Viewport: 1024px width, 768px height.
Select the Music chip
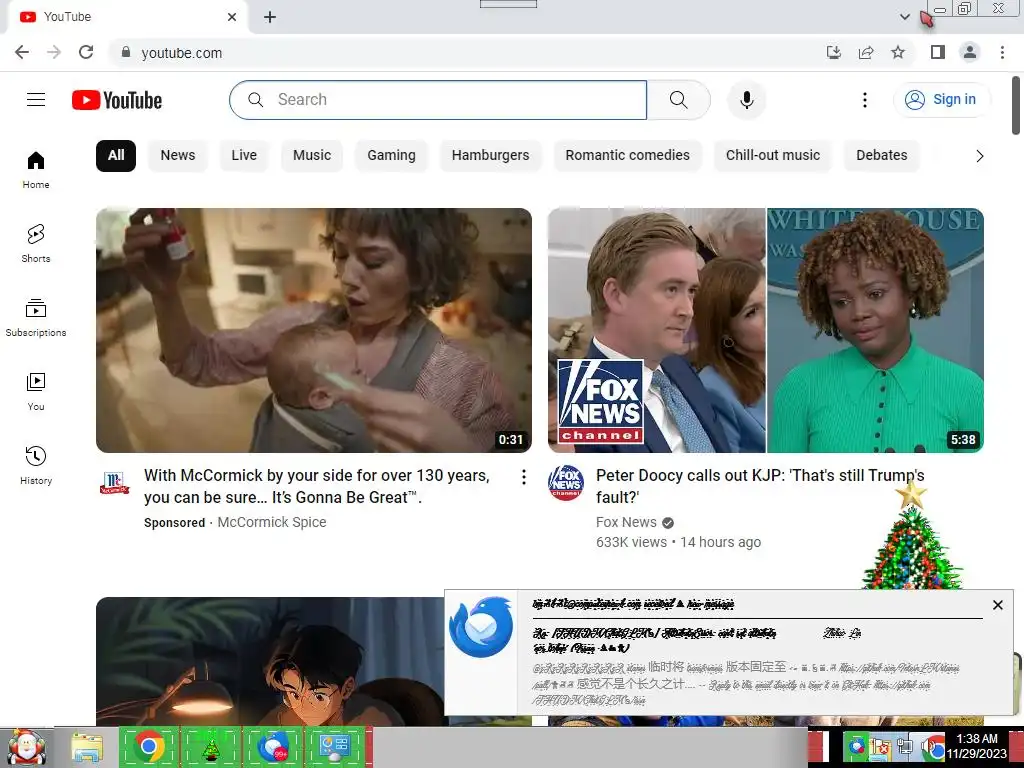tap(312, 155)
